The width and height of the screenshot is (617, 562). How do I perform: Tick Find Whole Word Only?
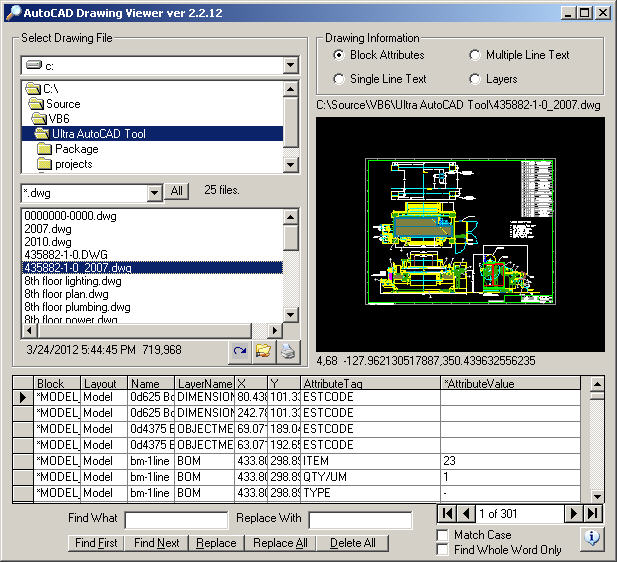[x=443, y=549]
